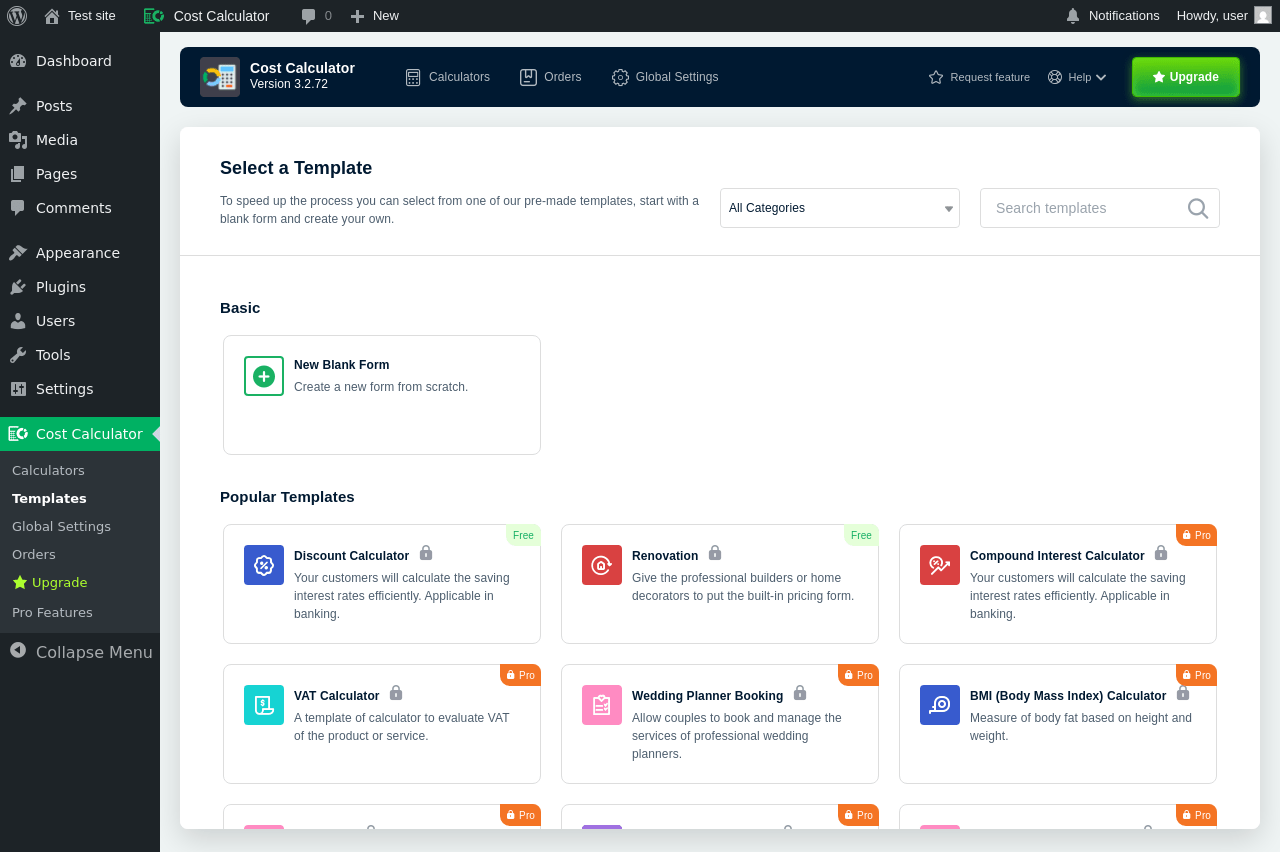Open the Global Settings submenu link
The height and width of the screenshot is (852, 1280).
click(61, 526)
